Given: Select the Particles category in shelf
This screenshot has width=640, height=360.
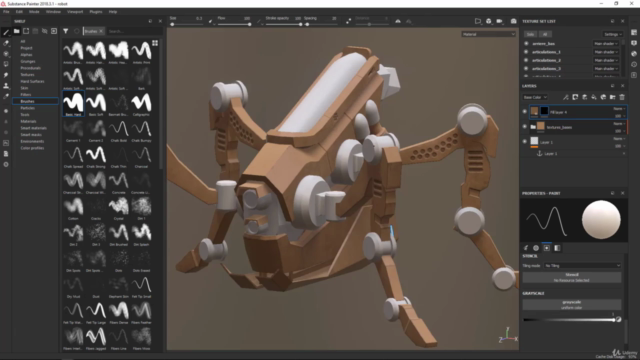Looking at the screenshot, I should click(x=28, y=108).
